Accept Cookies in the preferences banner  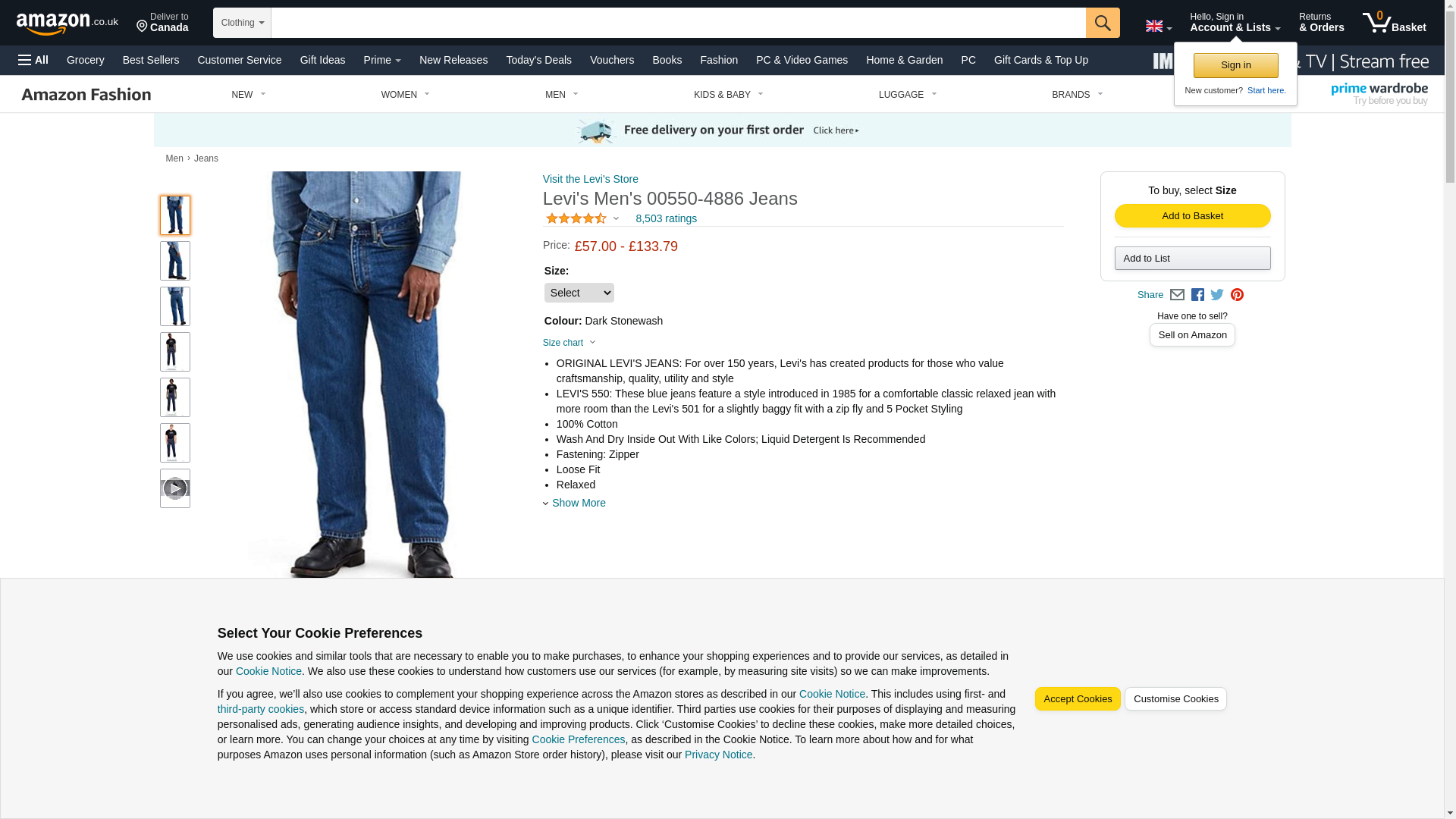click(1078, 699)
